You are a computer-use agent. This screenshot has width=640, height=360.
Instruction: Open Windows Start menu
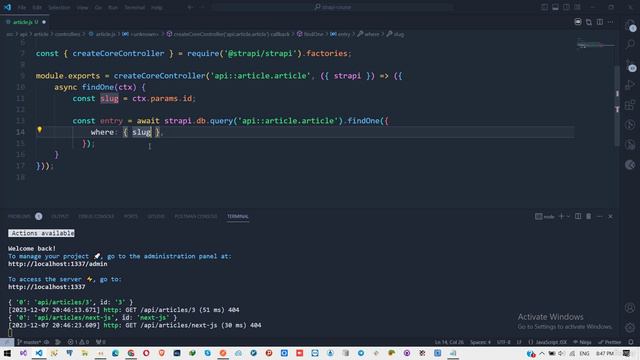(7, 353)
